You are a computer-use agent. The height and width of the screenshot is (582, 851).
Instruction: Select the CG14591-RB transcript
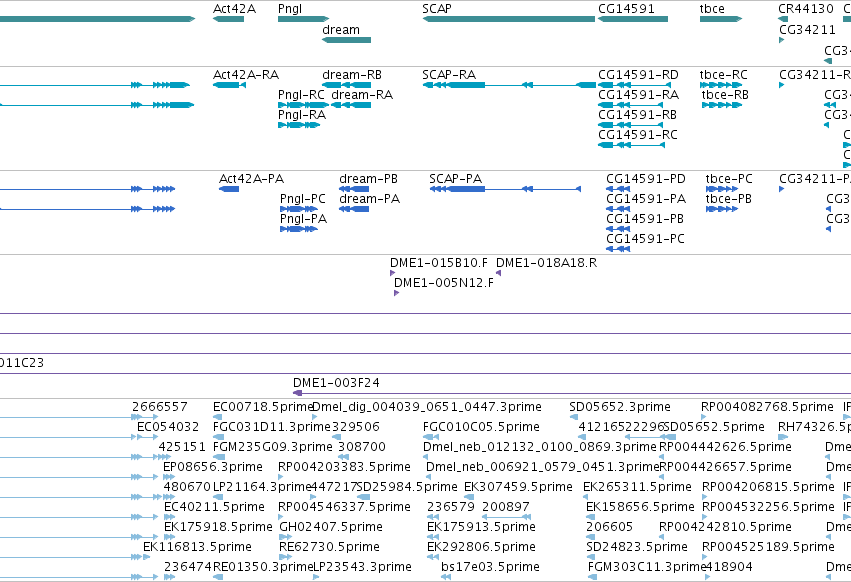pos(631,125)
